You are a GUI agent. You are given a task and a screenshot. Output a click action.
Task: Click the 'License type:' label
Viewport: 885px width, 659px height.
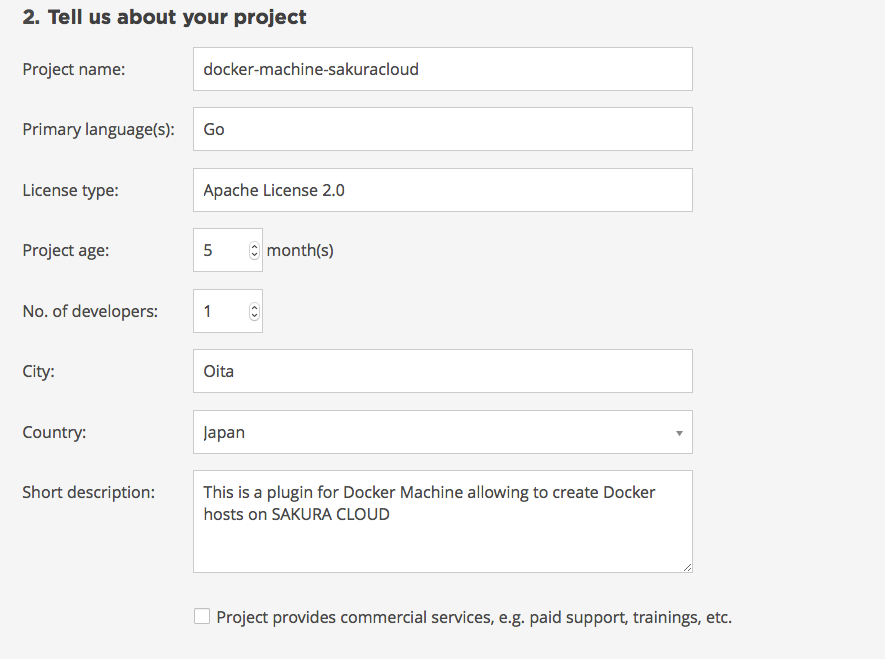[70, 190]
